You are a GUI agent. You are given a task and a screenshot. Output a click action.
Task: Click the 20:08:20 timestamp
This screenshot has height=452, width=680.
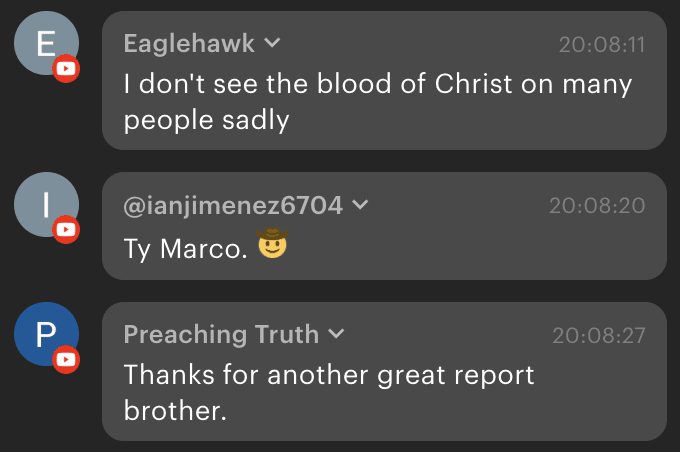click(x=597, y=205)
